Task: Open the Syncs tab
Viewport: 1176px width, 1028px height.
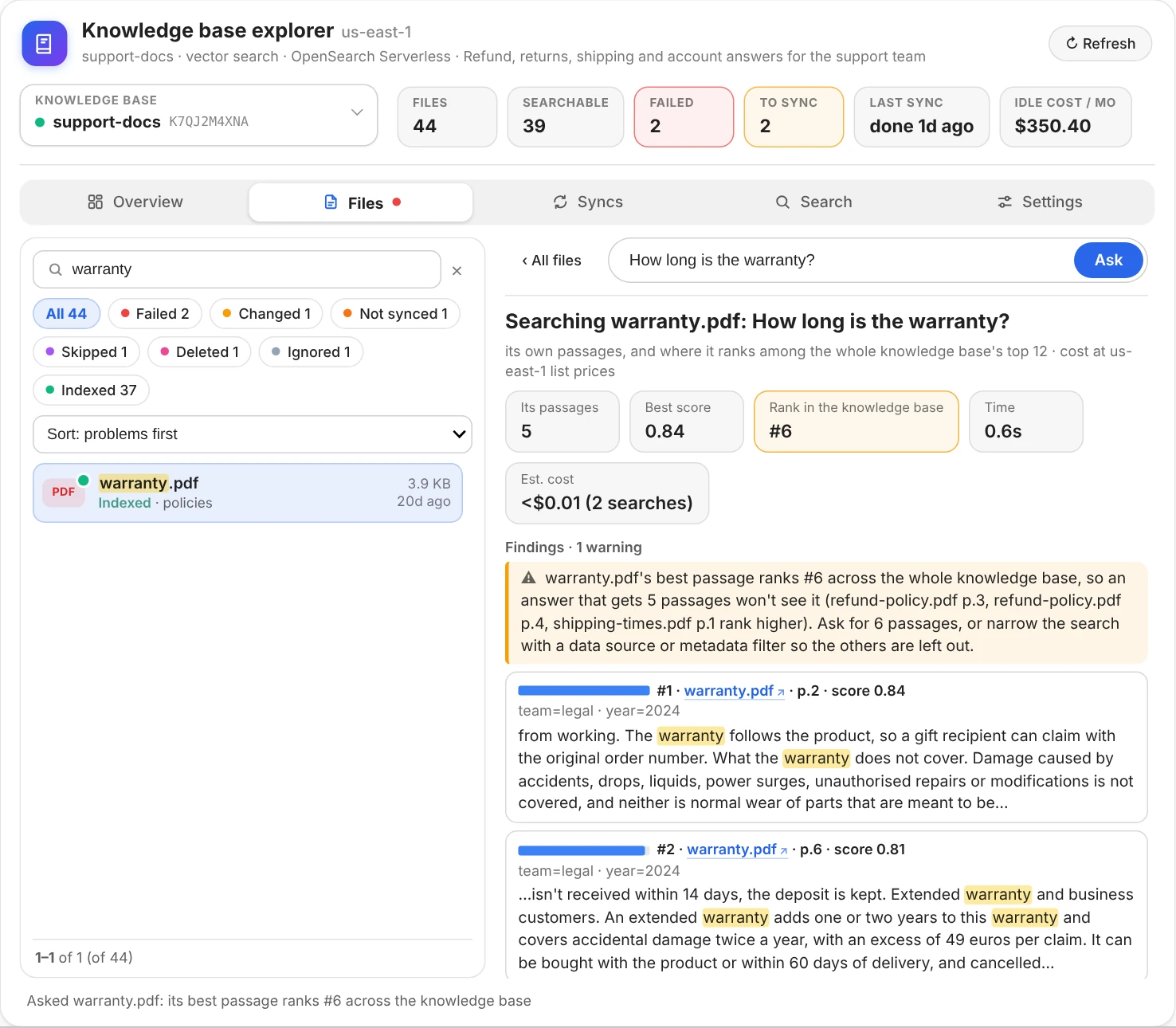Action: (588, 202)
